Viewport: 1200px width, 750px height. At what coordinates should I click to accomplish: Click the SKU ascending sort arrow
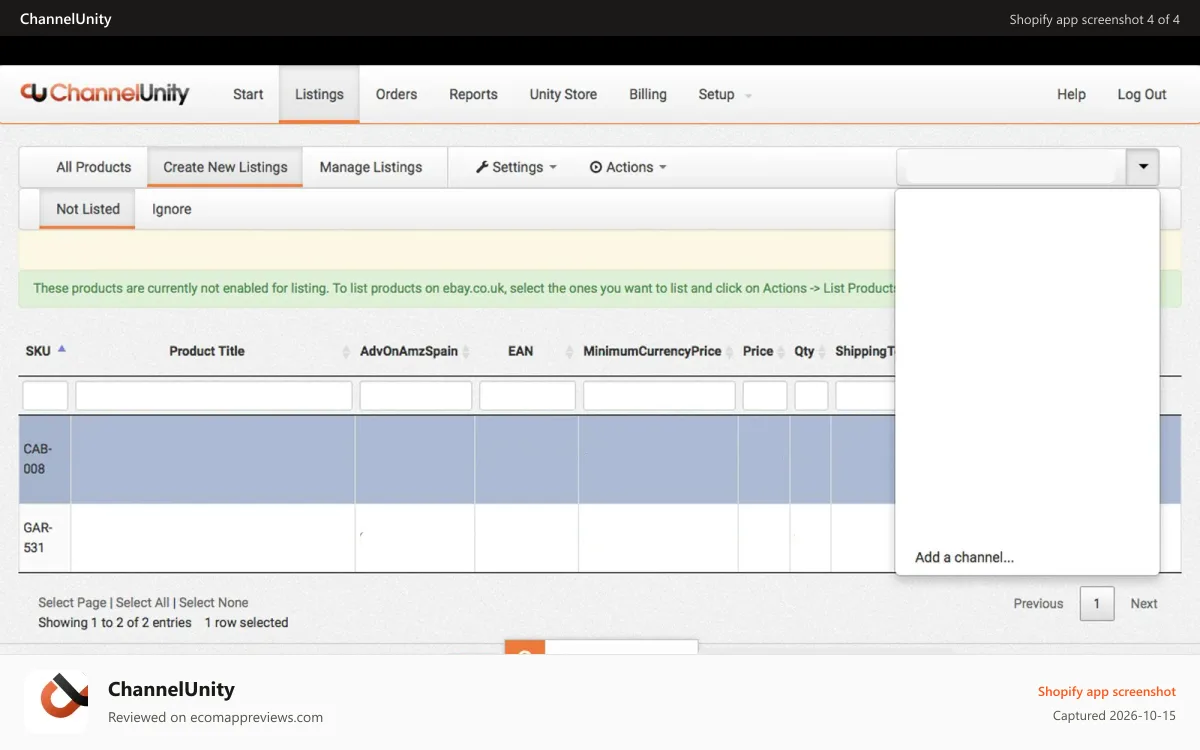point(62,349)
